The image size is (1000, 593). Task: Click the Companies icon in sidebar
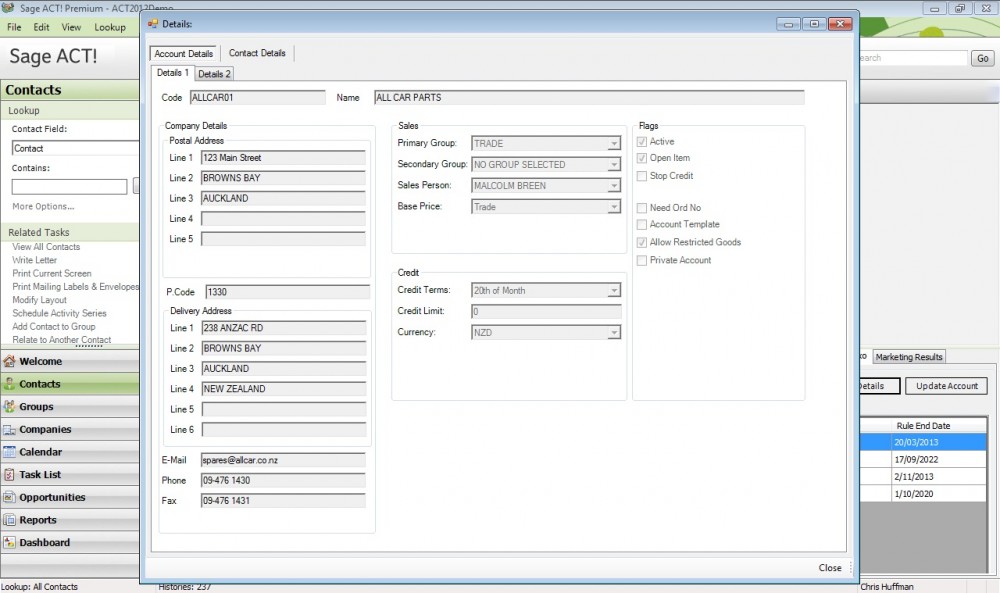(9, 430)
